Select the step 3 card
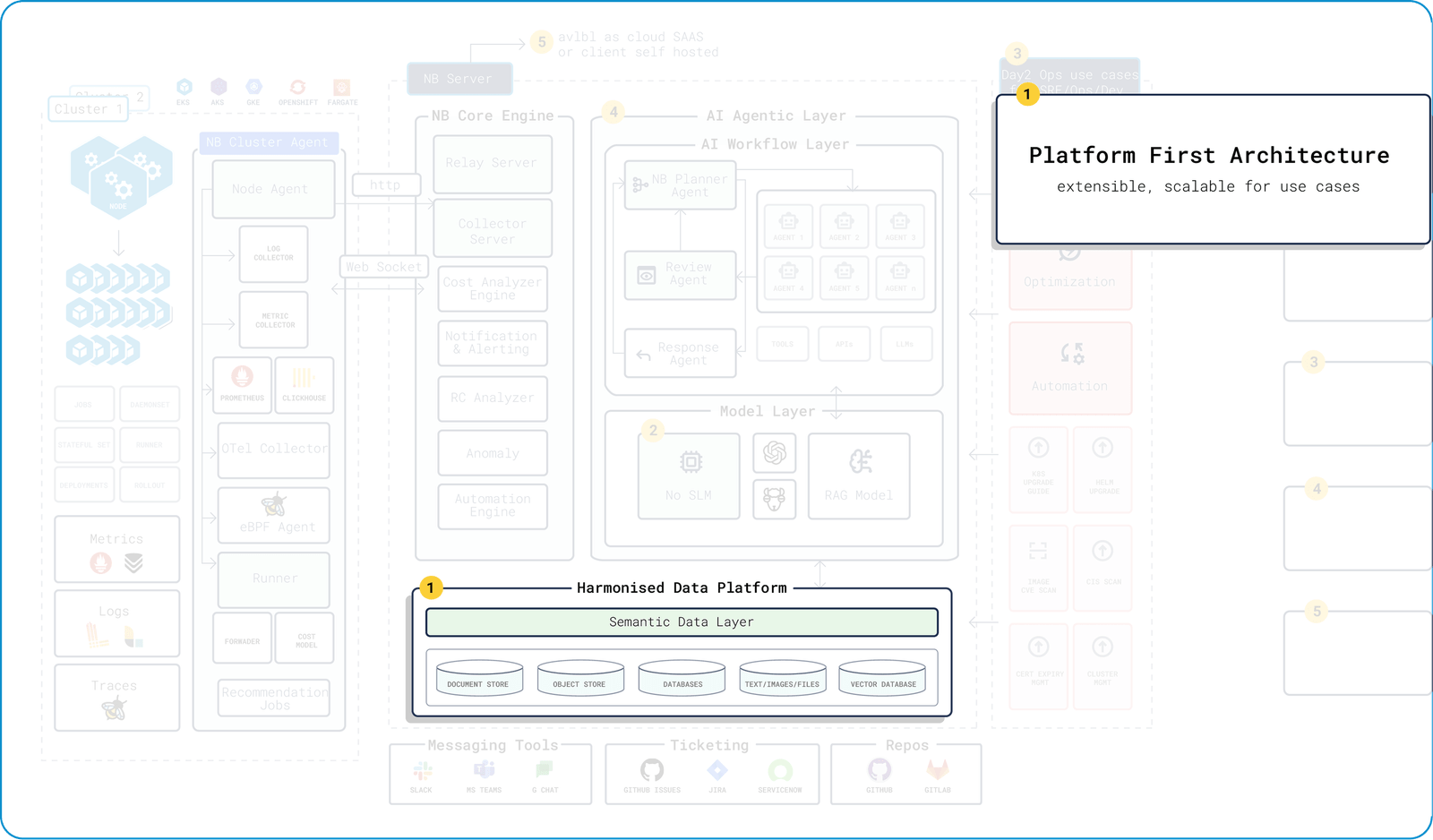The width and height of the screenshot is (1433, 840). [1358, 404]
